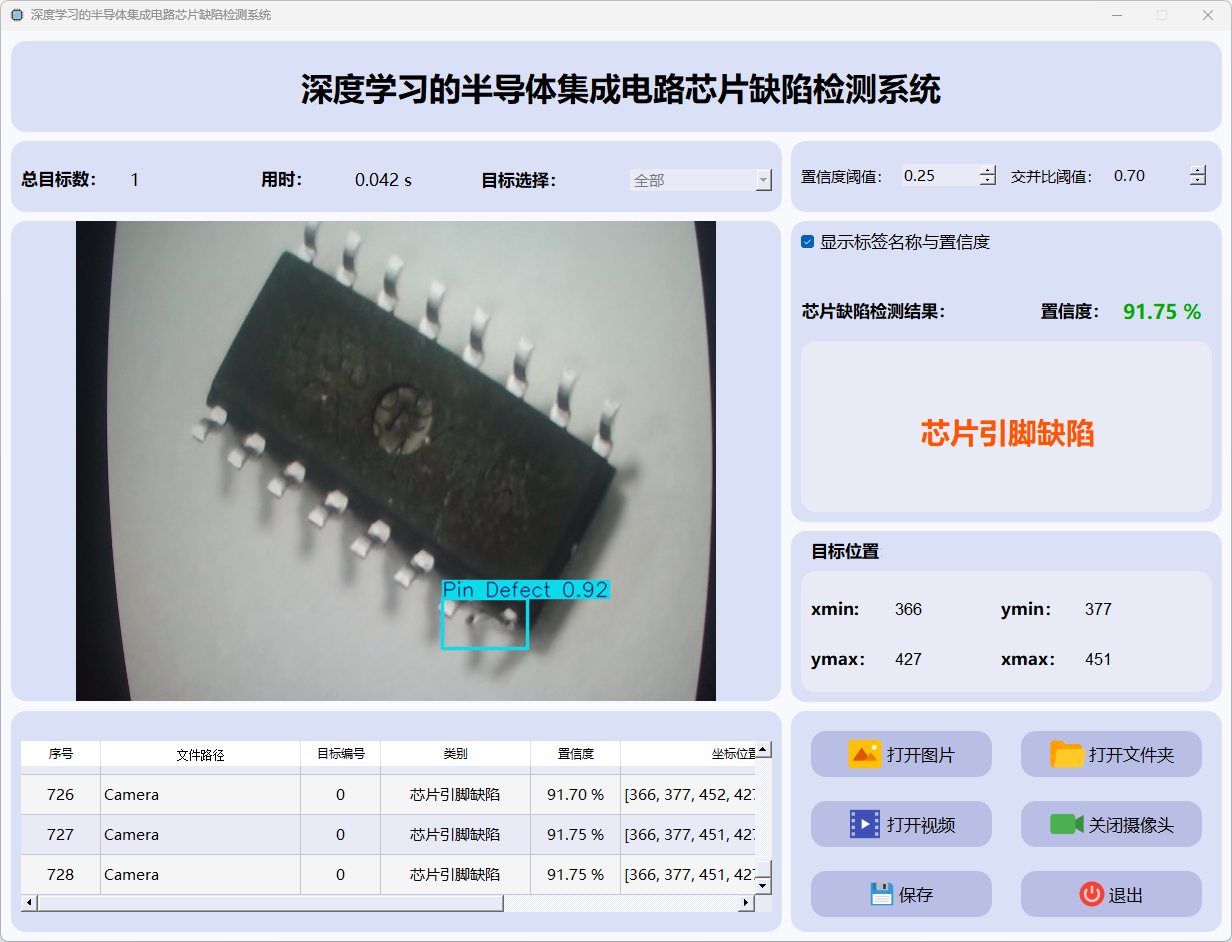Click the red power icon on 退出

[x=1091, y=894]
